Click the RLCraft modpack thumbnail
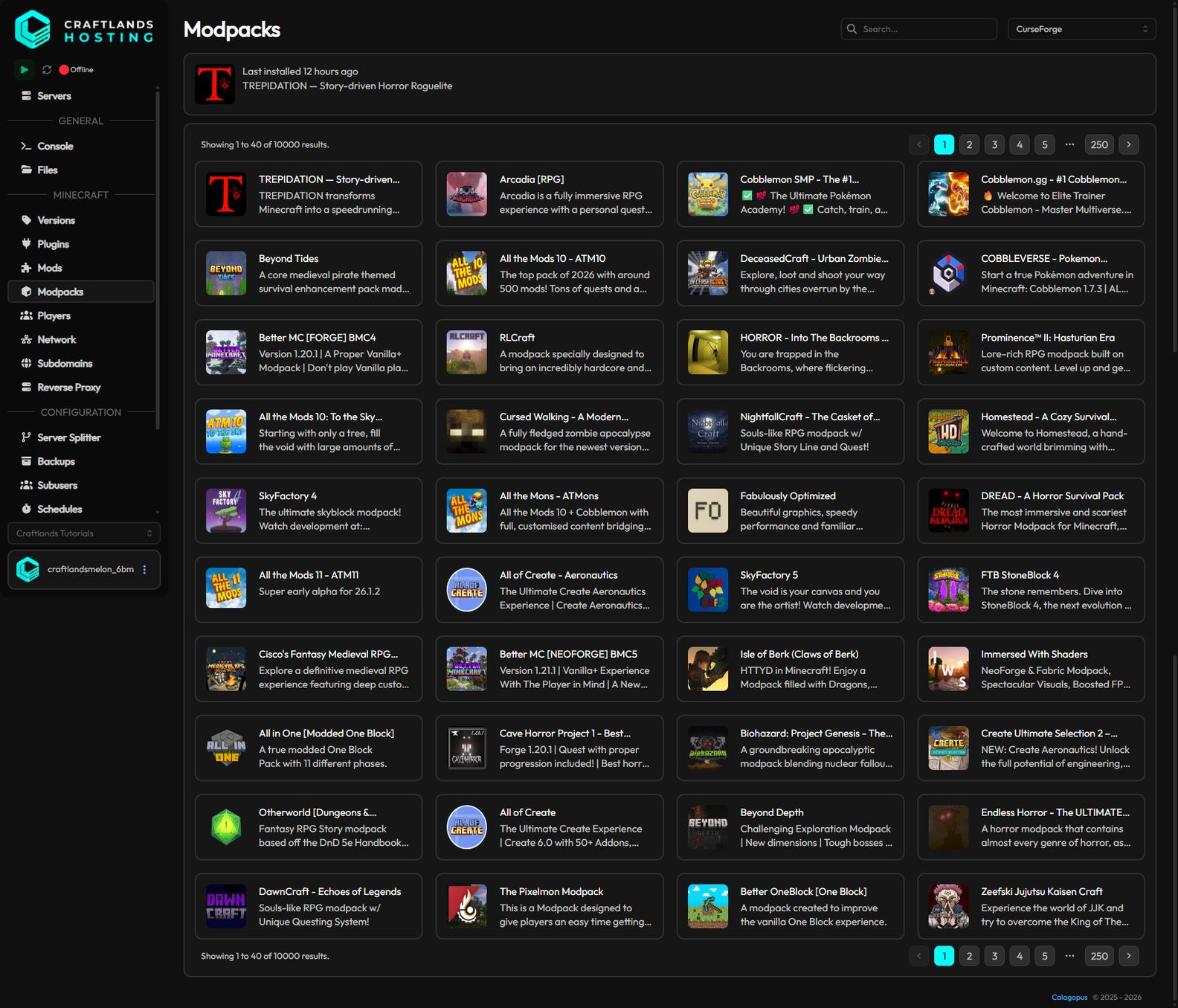The width and height of the screenshot is (1178, 1008). [466, 352]
